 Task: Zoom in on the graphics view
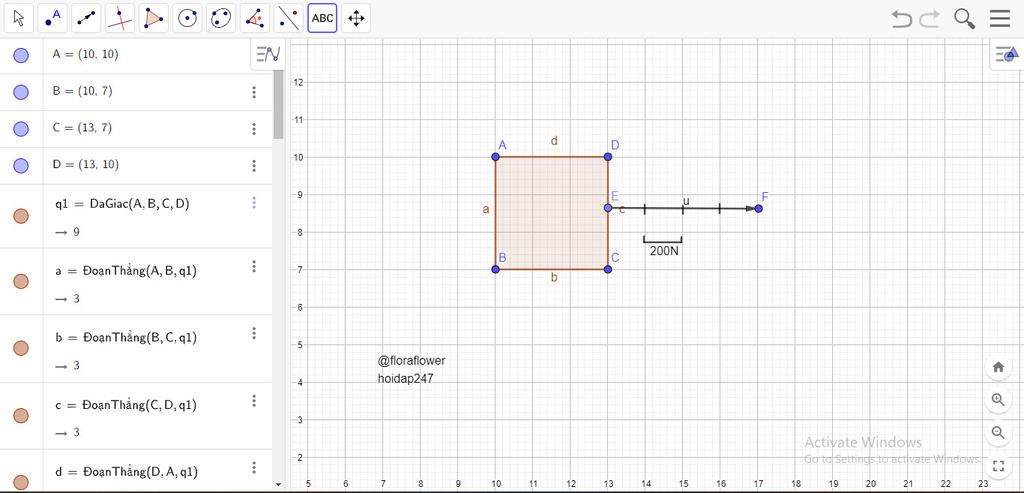998,400
